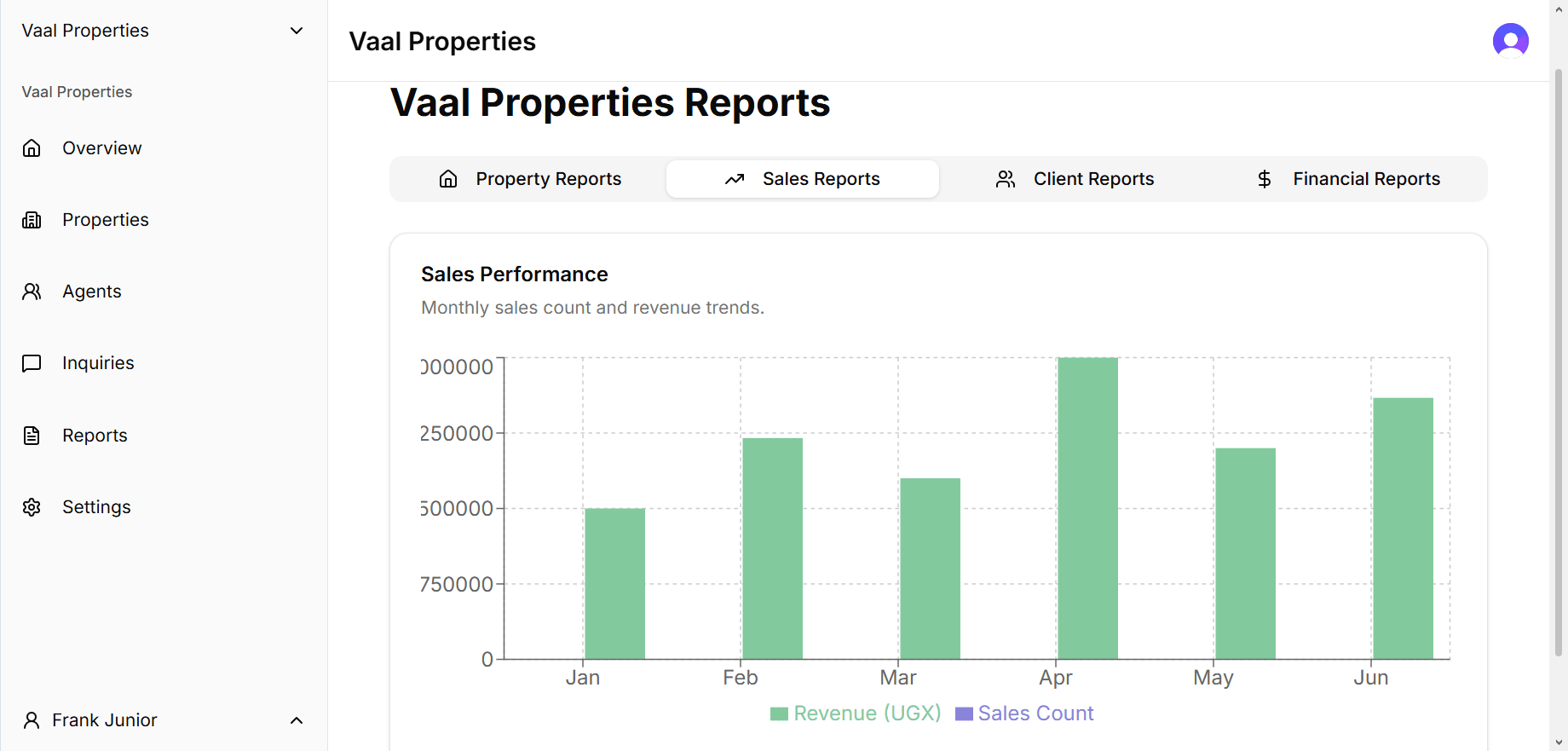Image resolution: width=1568 pixels, height=751 pixels.
Task: Click the Frank Junior person icon
Action: pyautogui.click(x=32, y=720)
